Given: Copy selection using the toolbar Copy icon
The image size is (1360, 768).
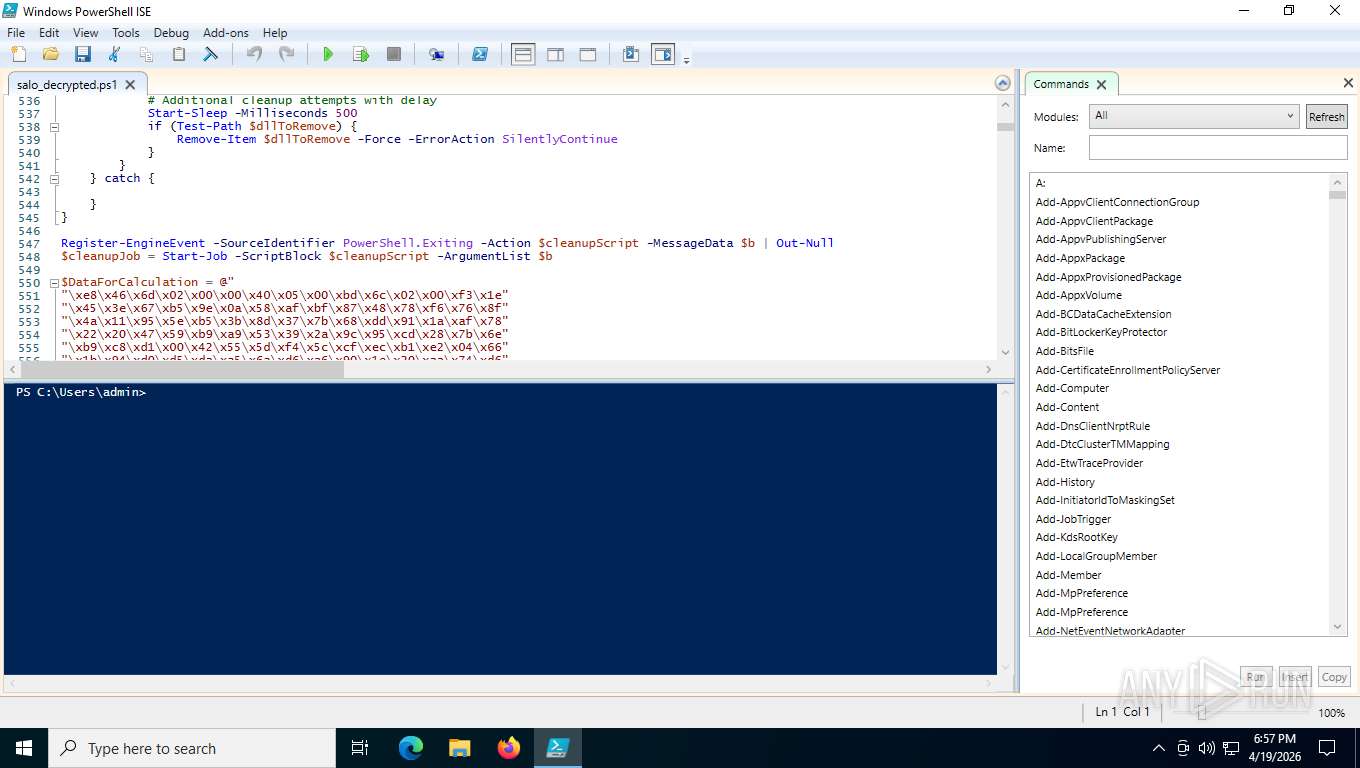Looking at the screenshot, I should pos(146,54).
